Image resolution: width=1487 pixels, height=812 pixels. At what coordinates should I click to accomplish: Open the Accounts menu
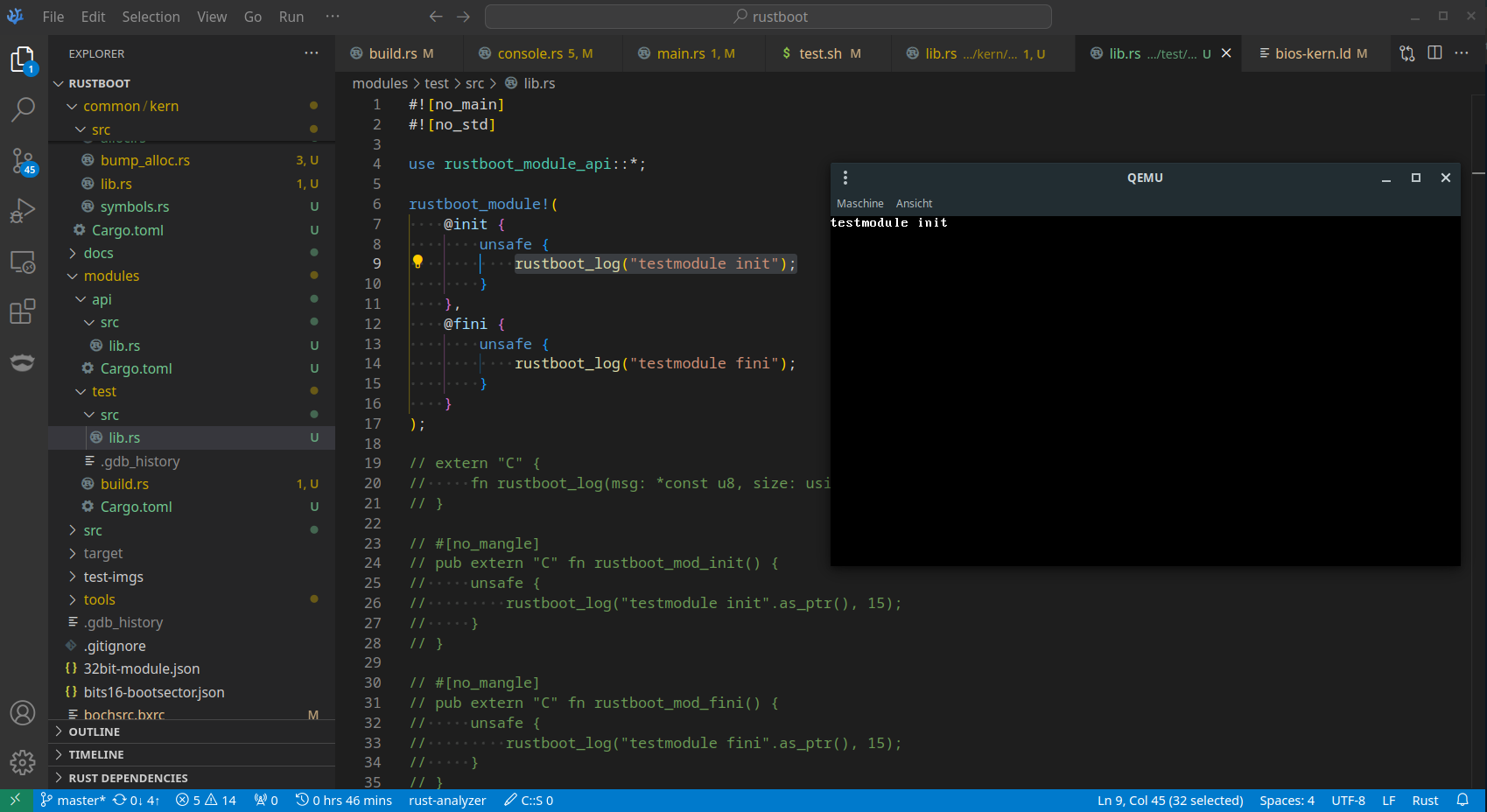point(23,713)
